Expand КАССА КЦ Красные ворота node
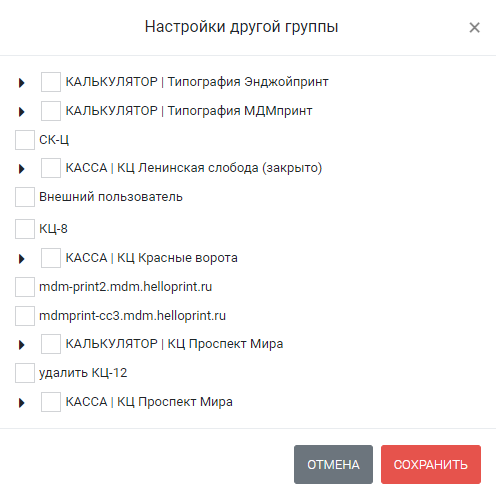 pyautogui.click(x=22, y=258)
